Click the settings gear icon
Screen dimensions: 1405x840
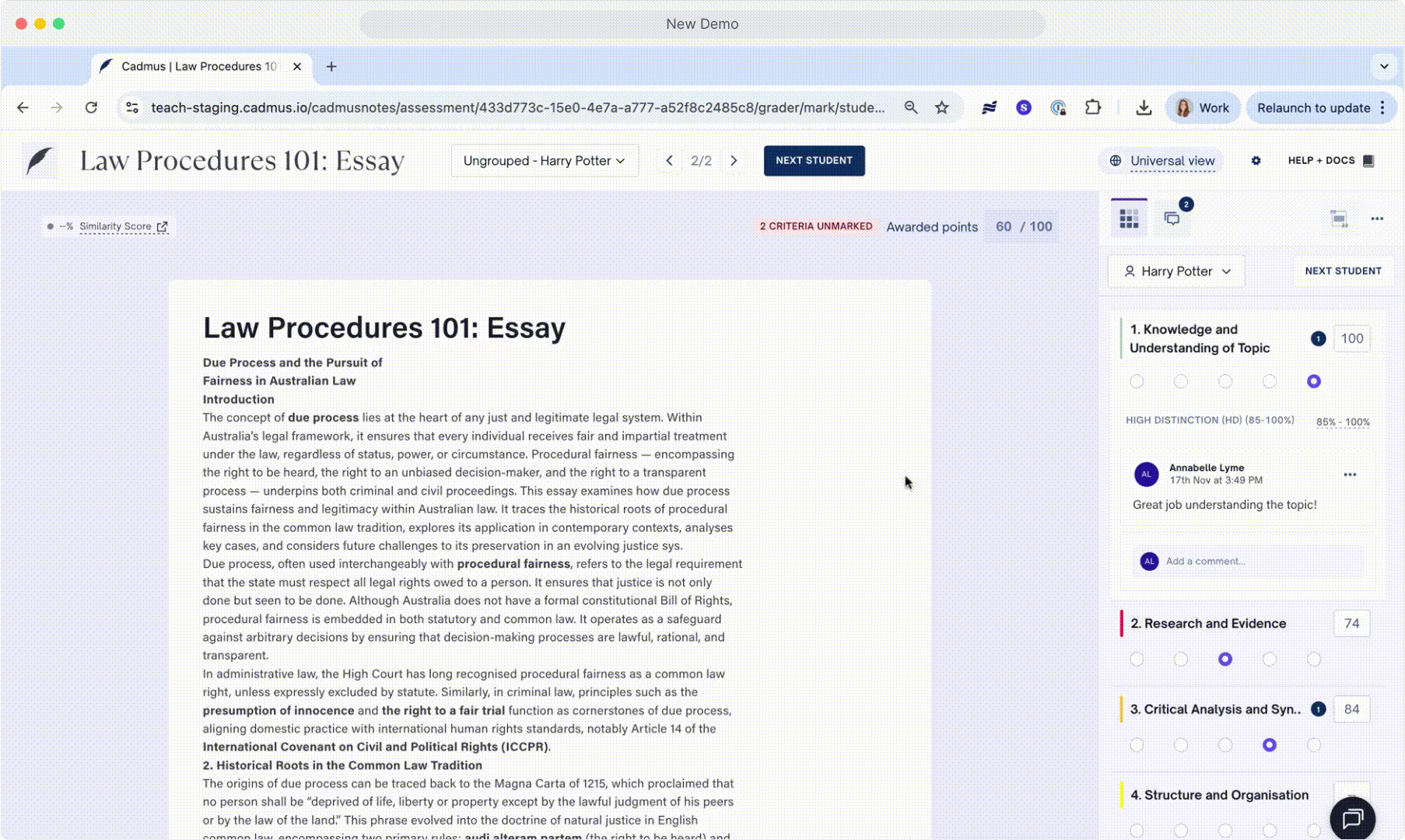point(1256,161)
